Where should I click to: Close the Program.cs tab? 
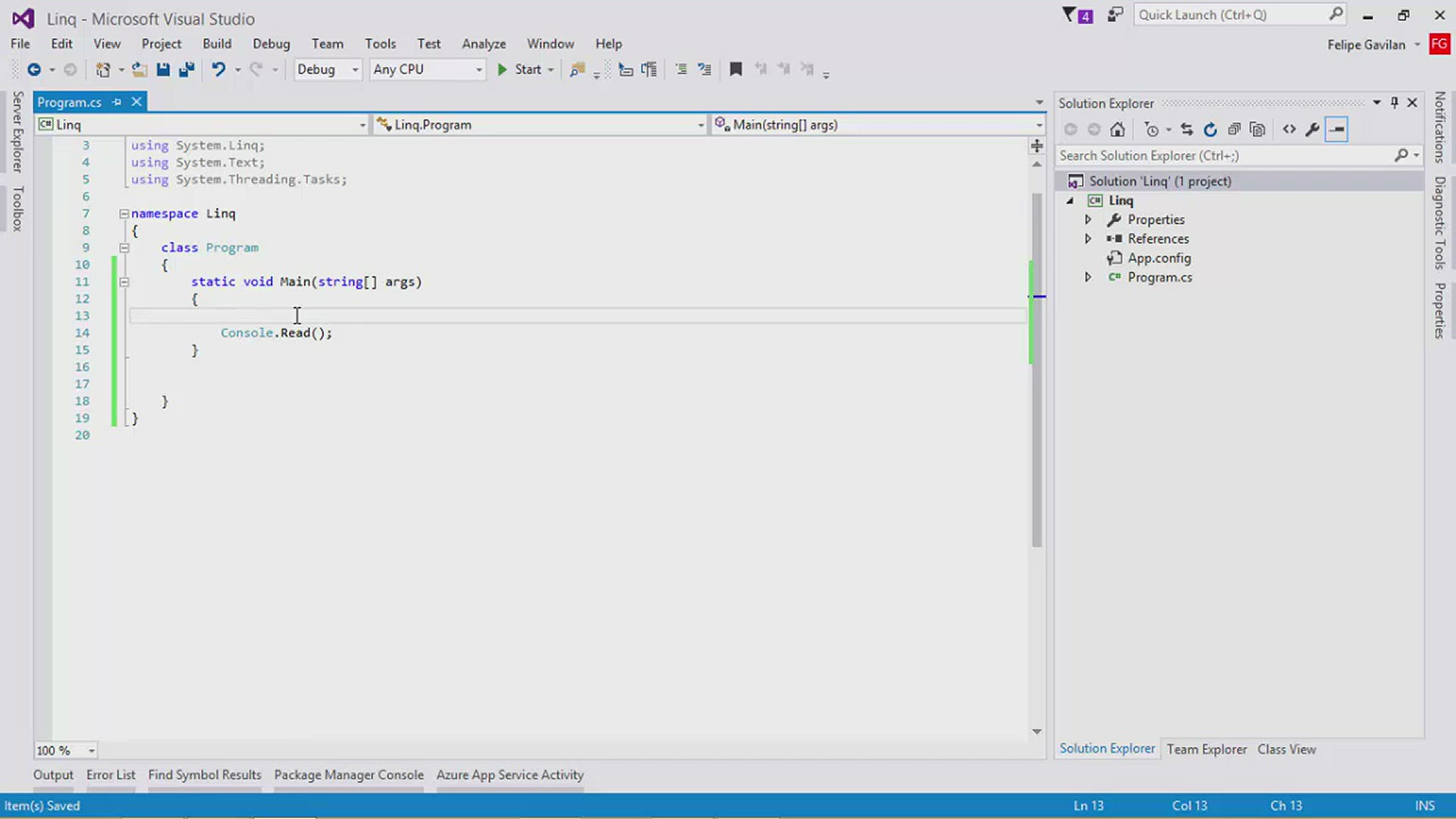click(136, 102)
